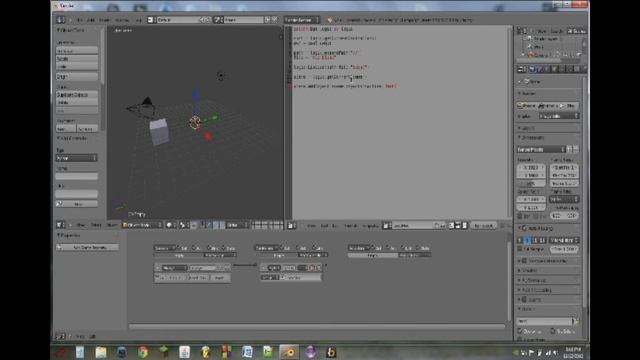Select the Scene tab icon in Properties

[x=540, y=70]
